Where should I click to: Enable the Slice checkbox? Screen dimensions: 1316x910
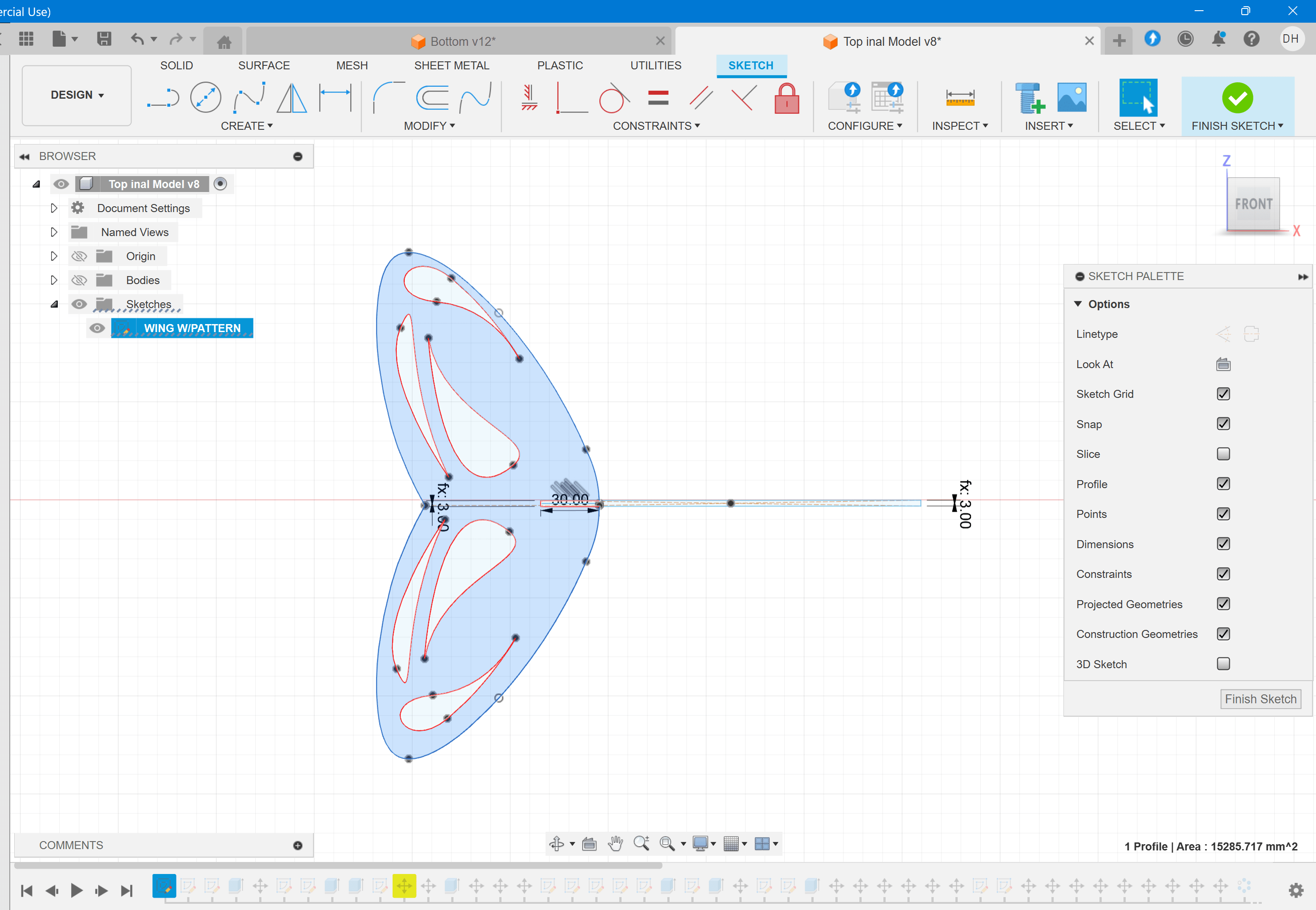1223,454
